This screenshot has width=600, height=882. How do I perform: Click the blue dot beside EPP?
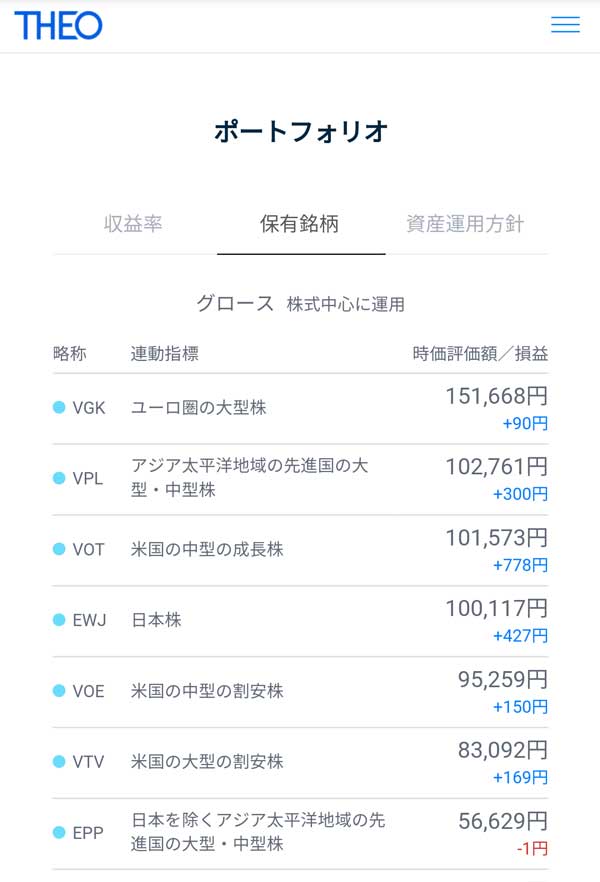[x=59, y=832]
